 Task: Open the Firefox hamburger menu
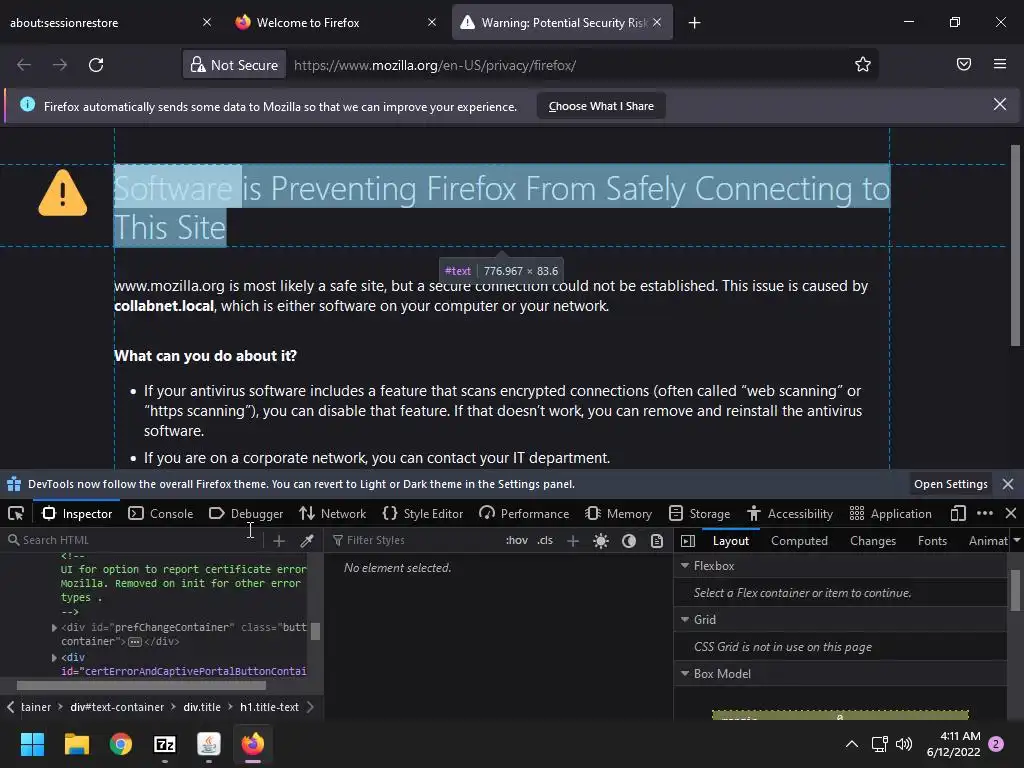click(x=1000, y=64)
